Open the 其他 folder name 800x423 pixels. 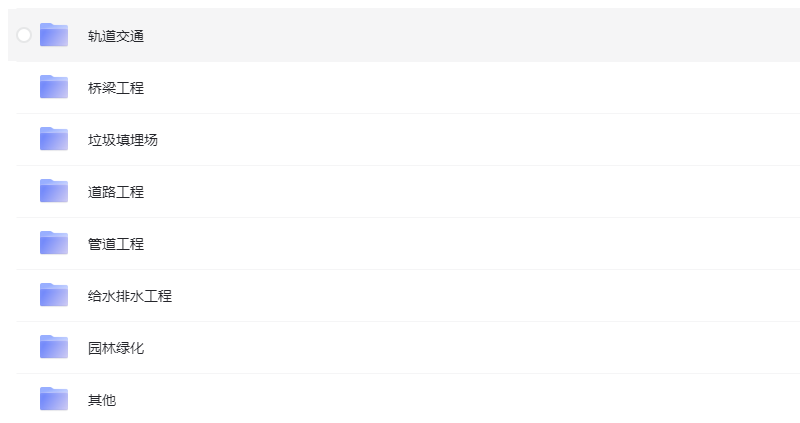pyautogui.click(x=102, y=400)
